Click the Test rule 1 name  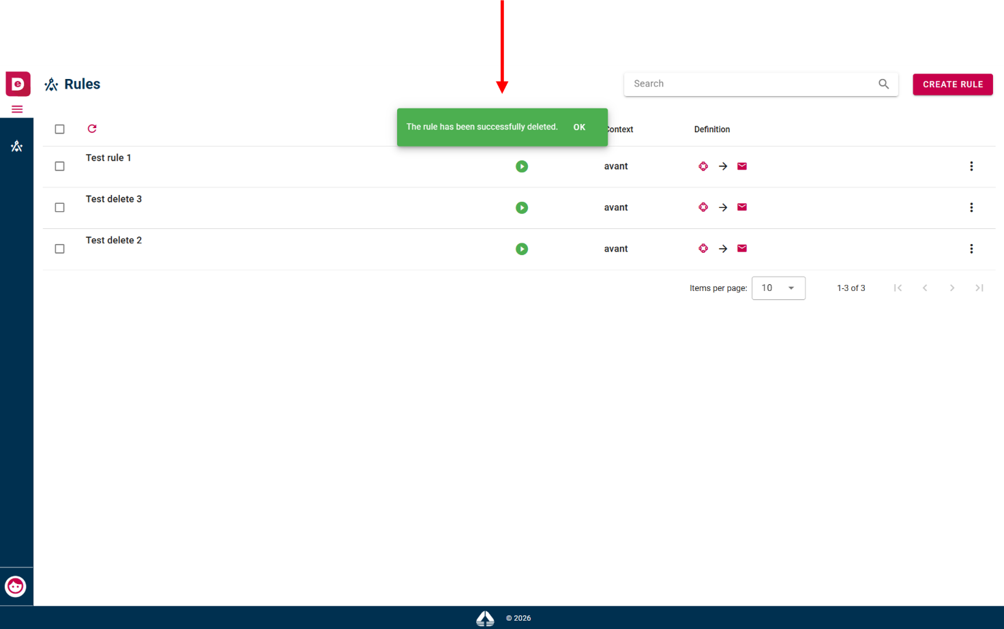tap(108, 158)
